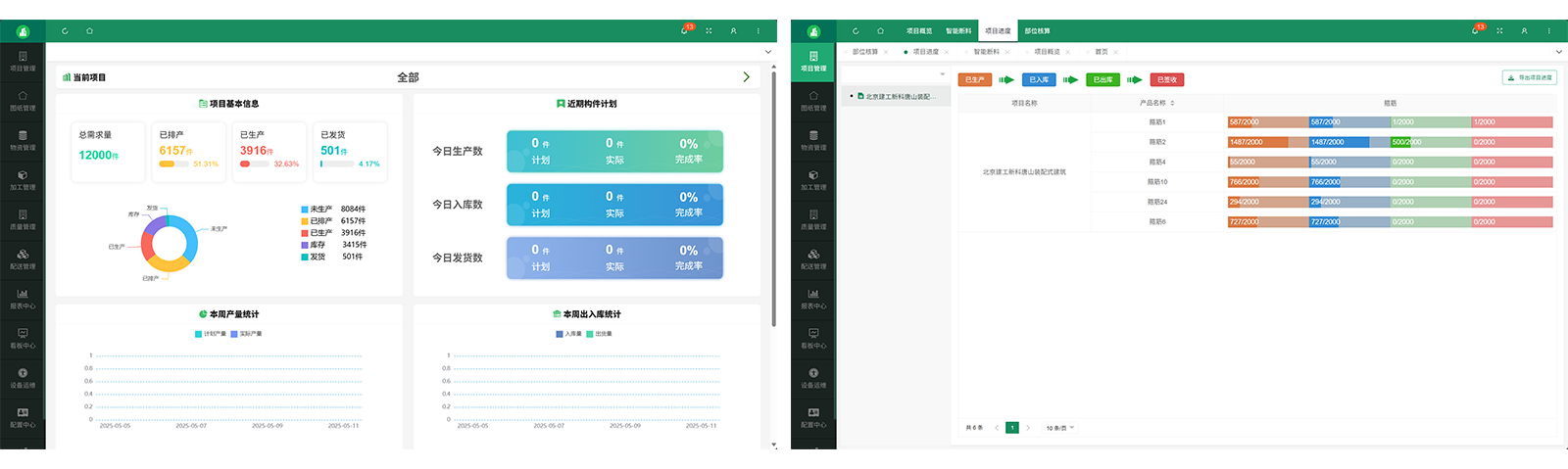Open 设备运维 in the right window sidebar
Image resolution: width=1568 pixels, height=469 pixels.
pos(813,377)
